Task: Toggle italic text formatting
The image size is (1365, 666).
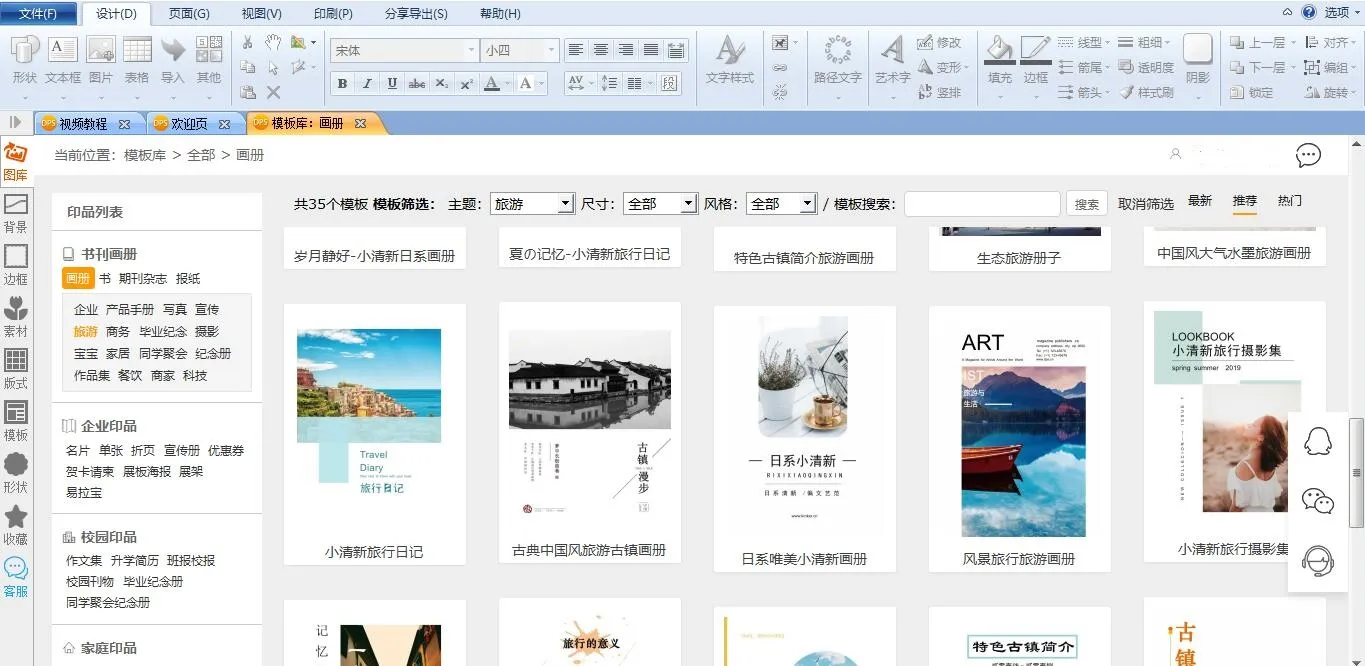Action: (x=367, y=83)
